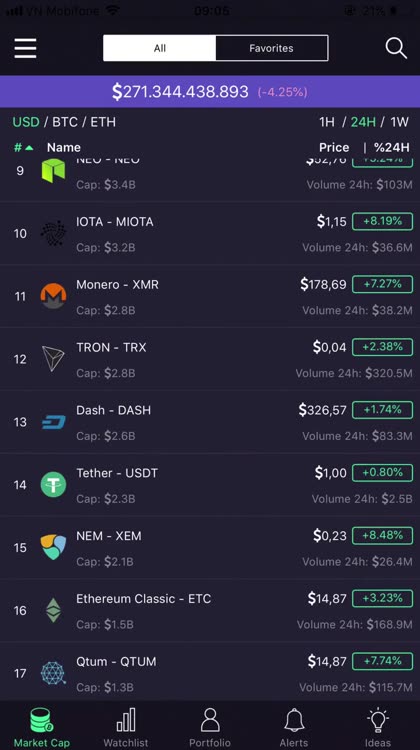Open the IOTA - MIOTA row
Screen dimensions: 420x750
210,233
